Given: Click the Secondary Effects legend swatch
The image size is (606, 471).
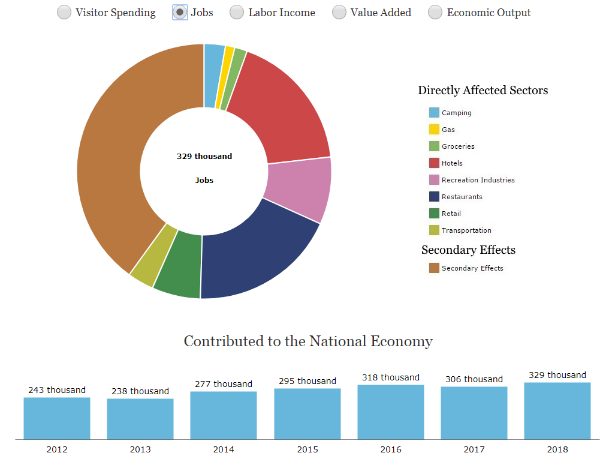Looking at the screenshot, I should coord(434,268).
